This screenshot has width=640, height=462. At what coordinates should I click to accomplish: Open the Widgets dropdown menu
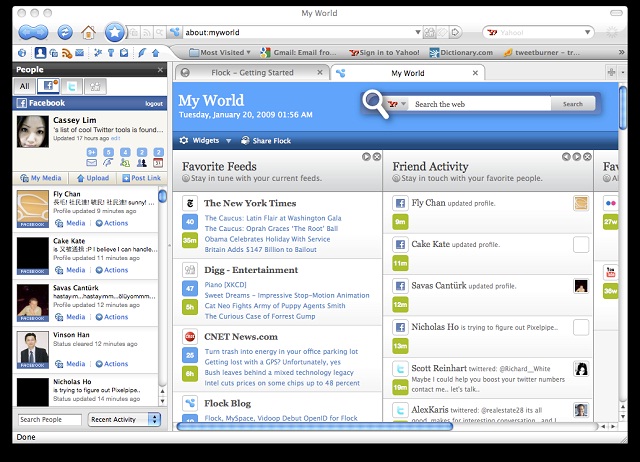(x=205, y=140)
